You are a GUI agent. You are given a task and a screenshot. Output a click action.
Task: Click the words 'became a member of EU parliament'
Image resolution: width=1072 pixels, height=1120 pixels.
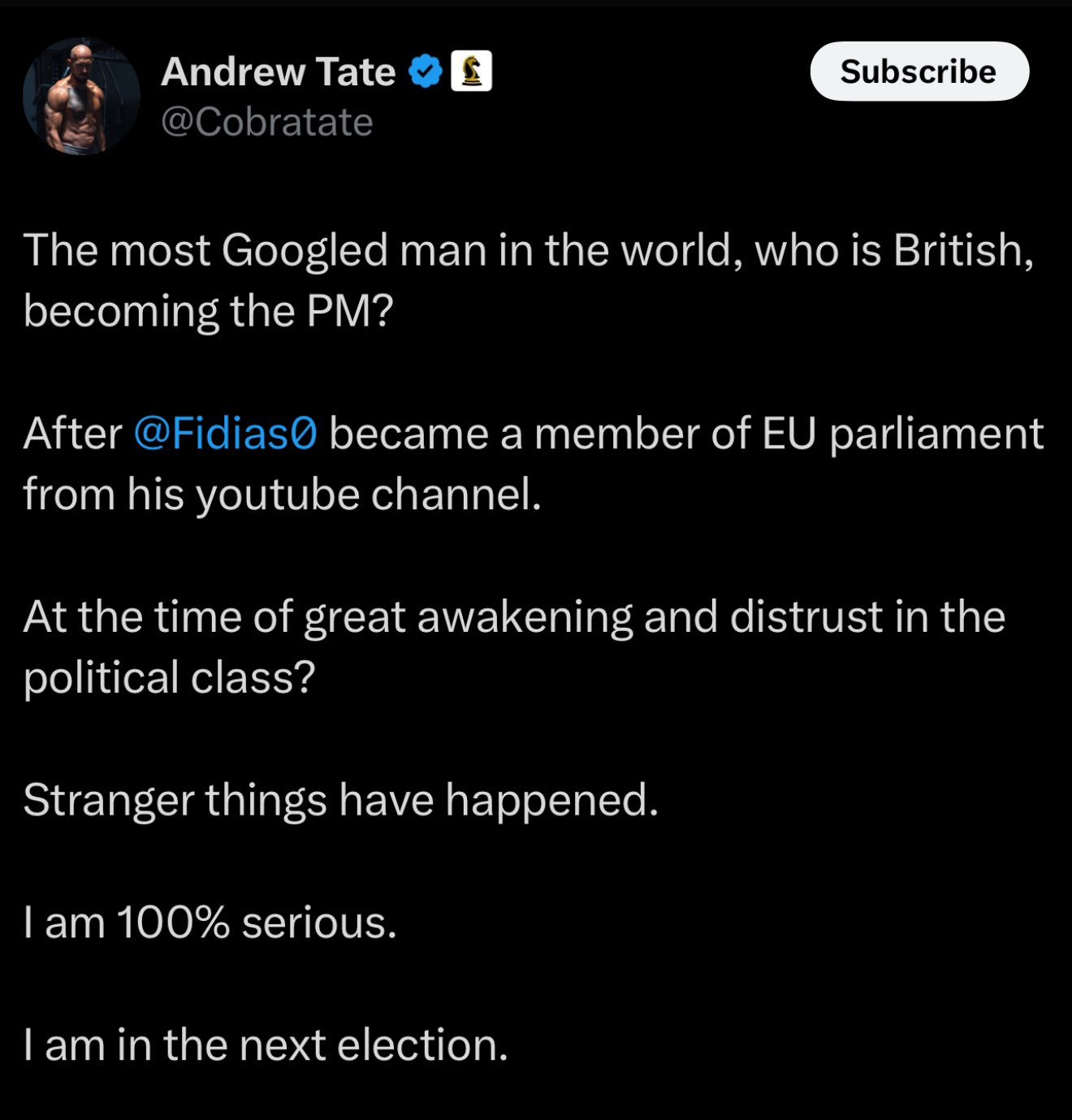pyautogui.click(x=686, y=434)
